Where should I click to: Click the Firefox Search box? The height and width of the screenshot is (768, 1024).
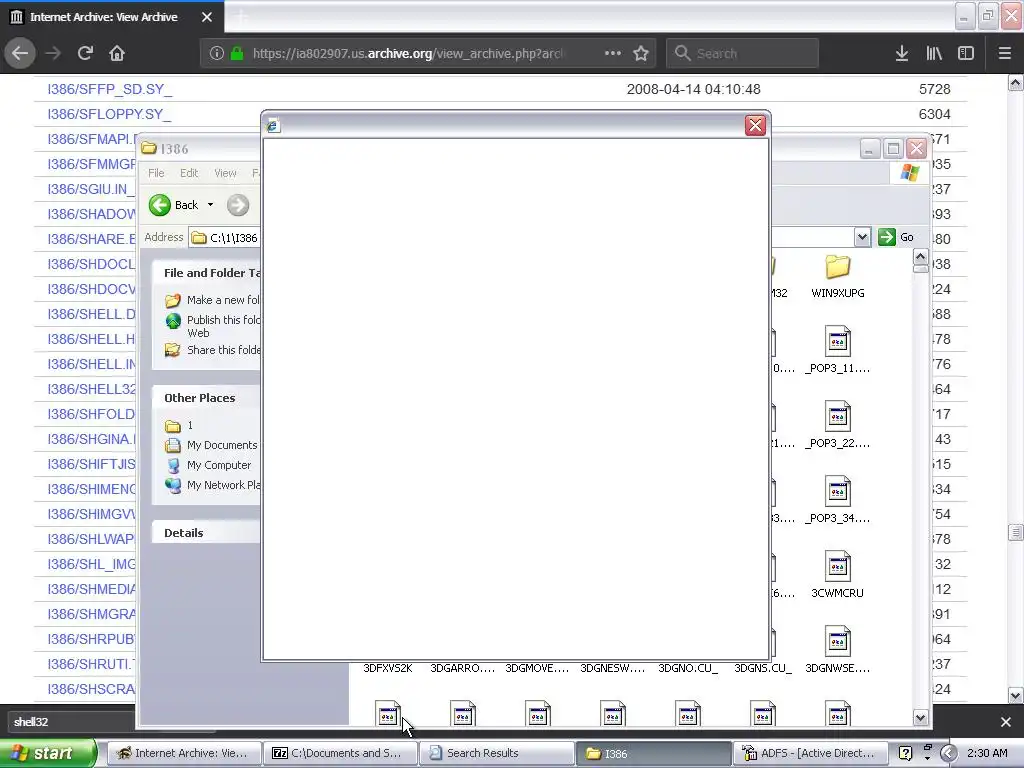pyautogui.click(x=742, y=53)
